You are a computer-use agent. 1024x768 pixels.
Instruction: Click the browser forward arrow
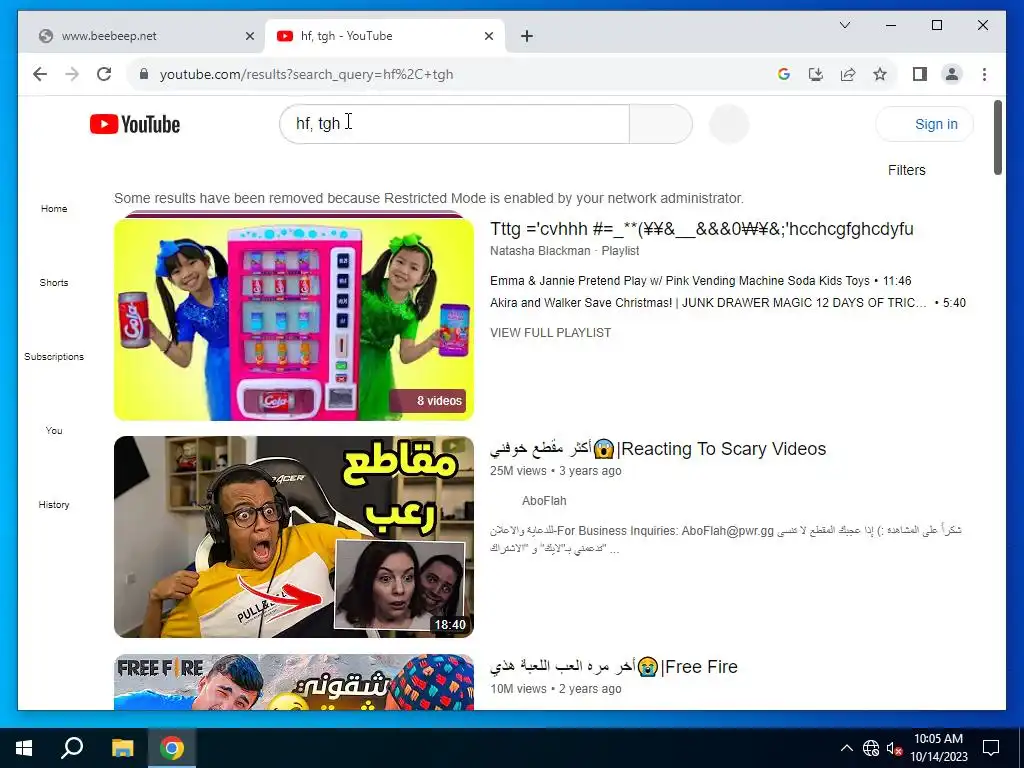(72, 74)
